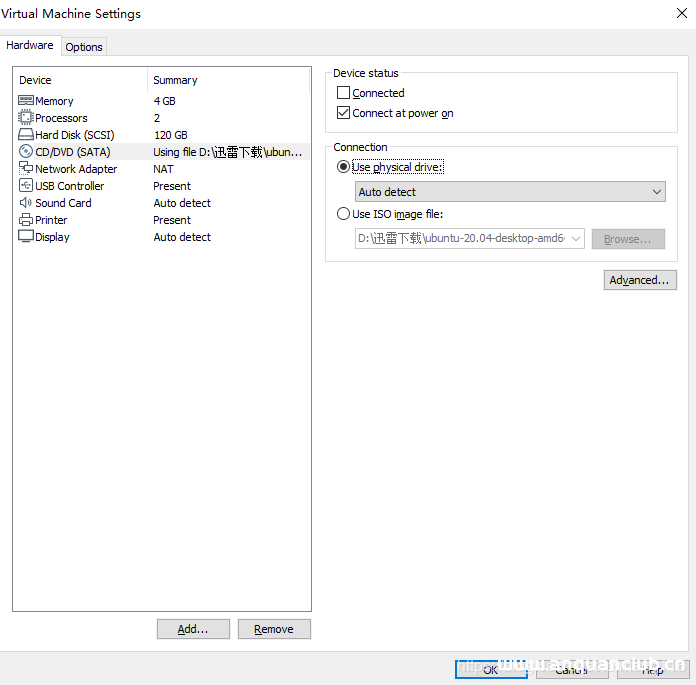This screenshot has width=696, height=685.
Task: Select the Hard Disk (SCSI) icon
Action: pos(26,135)
